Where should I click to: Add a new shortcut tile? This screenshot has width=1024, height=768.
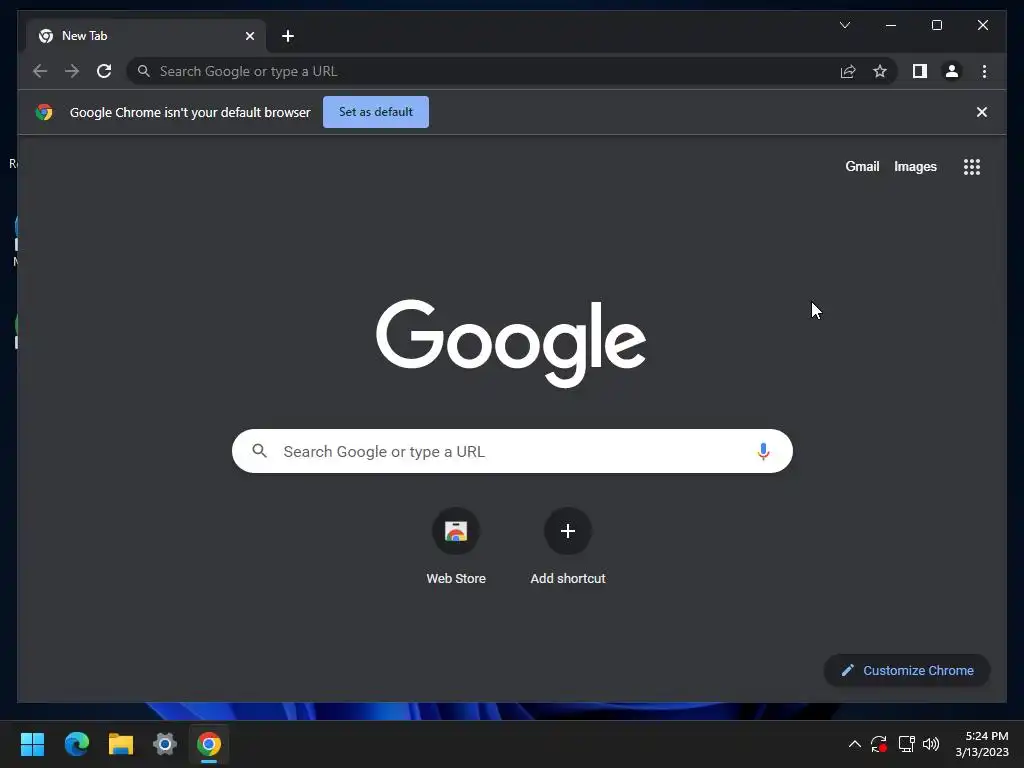(568, 546)
